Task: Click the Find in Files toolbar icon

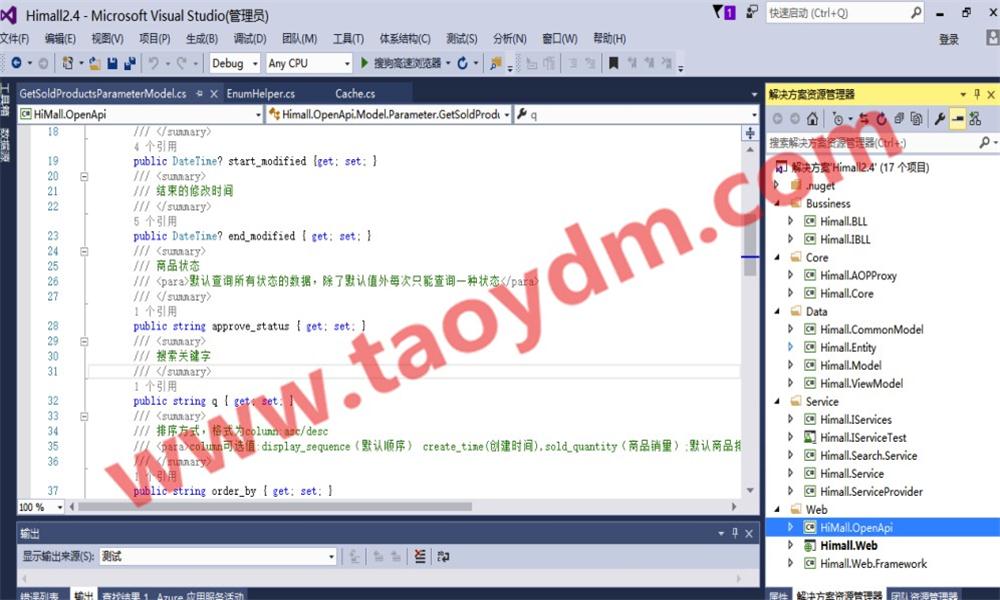Action: point(495,63)
